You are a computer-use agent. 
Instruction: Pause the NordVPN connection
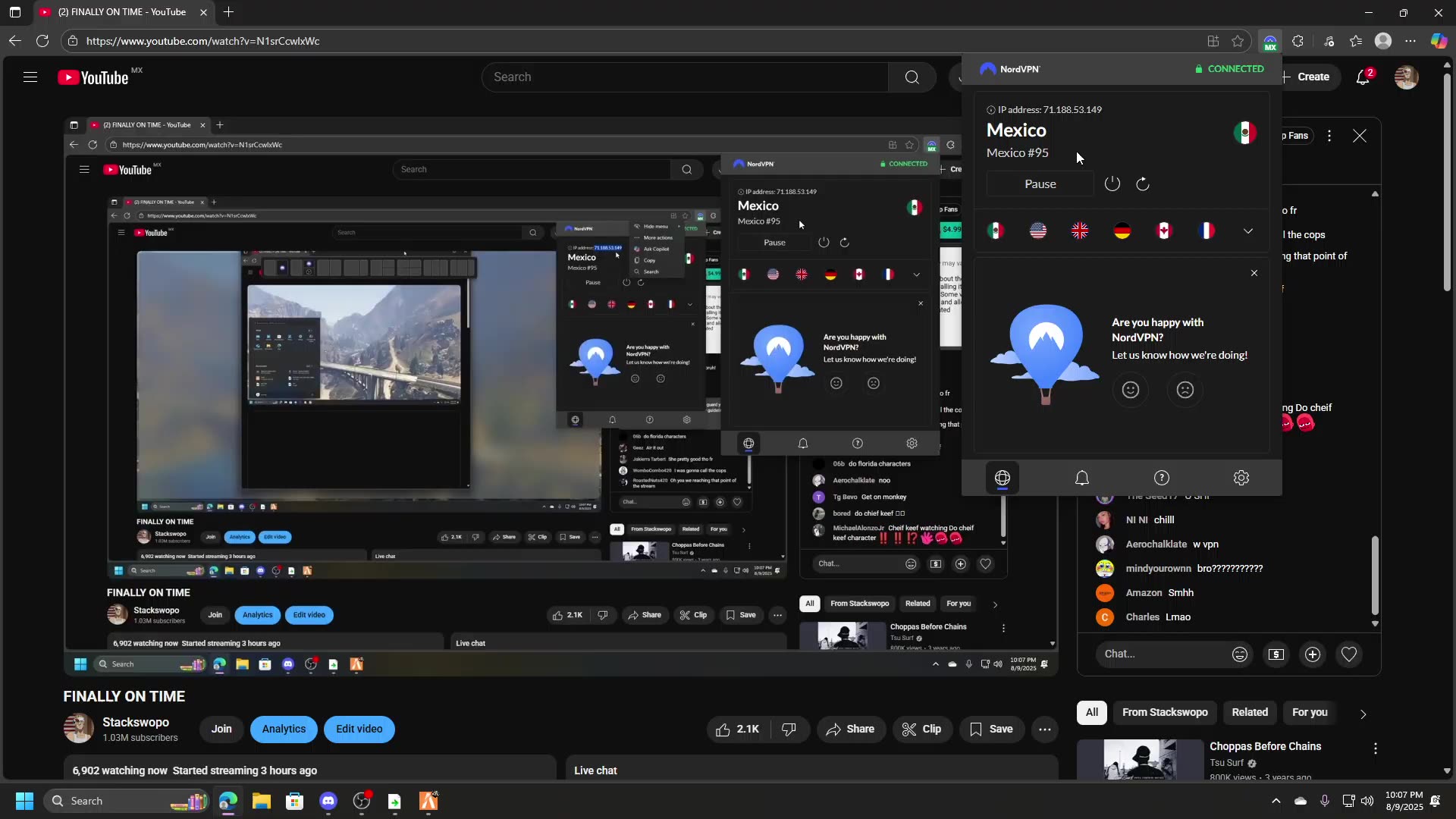pyautogui.click(x=1040, y=184)
